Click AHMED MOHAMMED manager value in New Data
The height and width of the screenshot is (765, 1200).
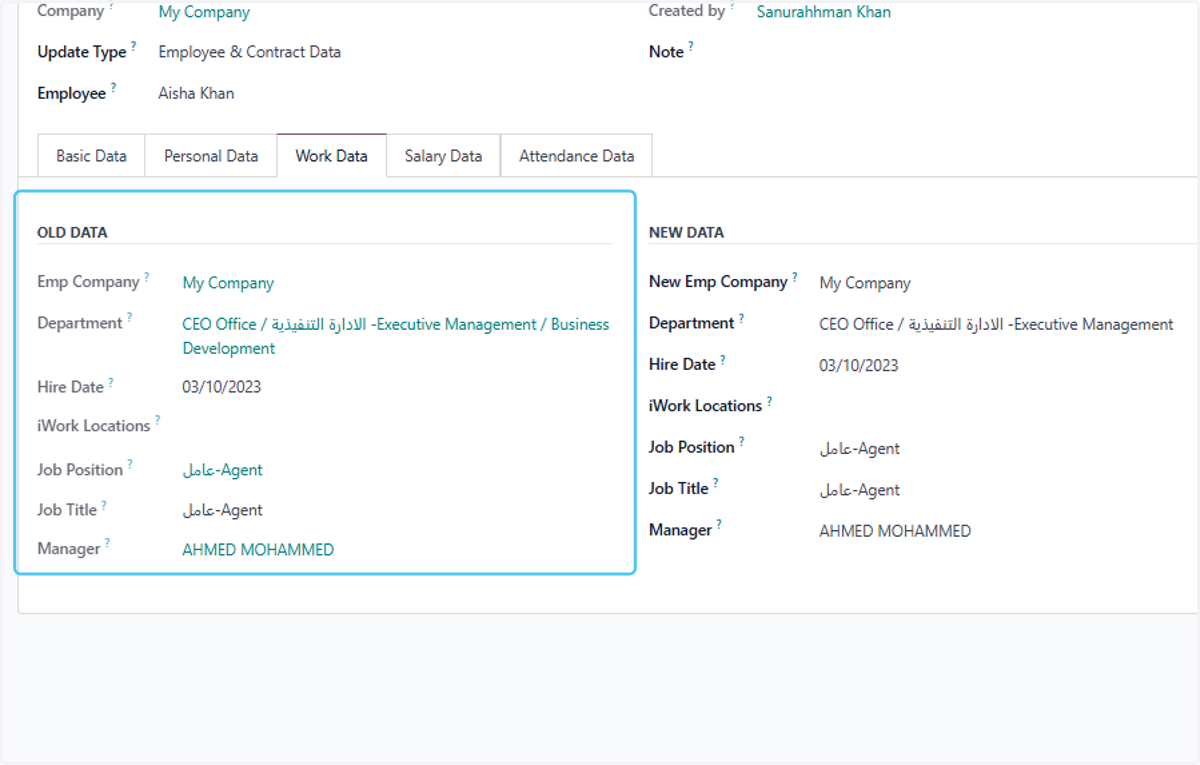[895, 531]
